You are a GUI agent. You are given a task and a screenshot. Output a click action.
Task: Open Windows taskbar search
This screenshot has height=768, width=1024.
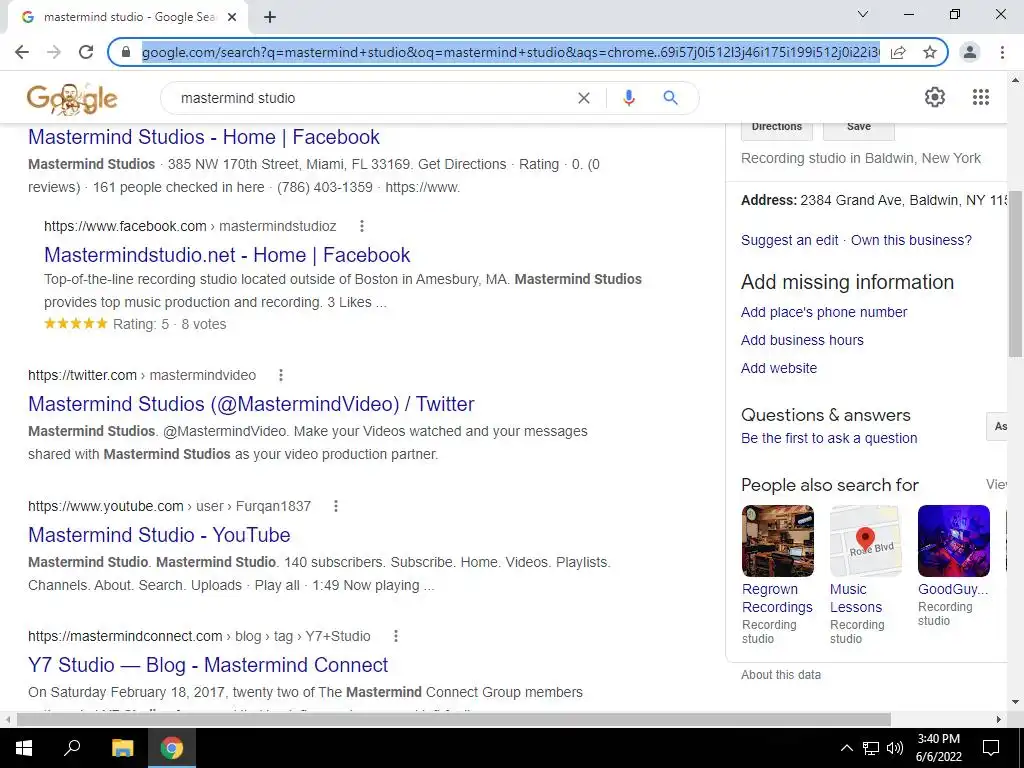coord(72,748)
